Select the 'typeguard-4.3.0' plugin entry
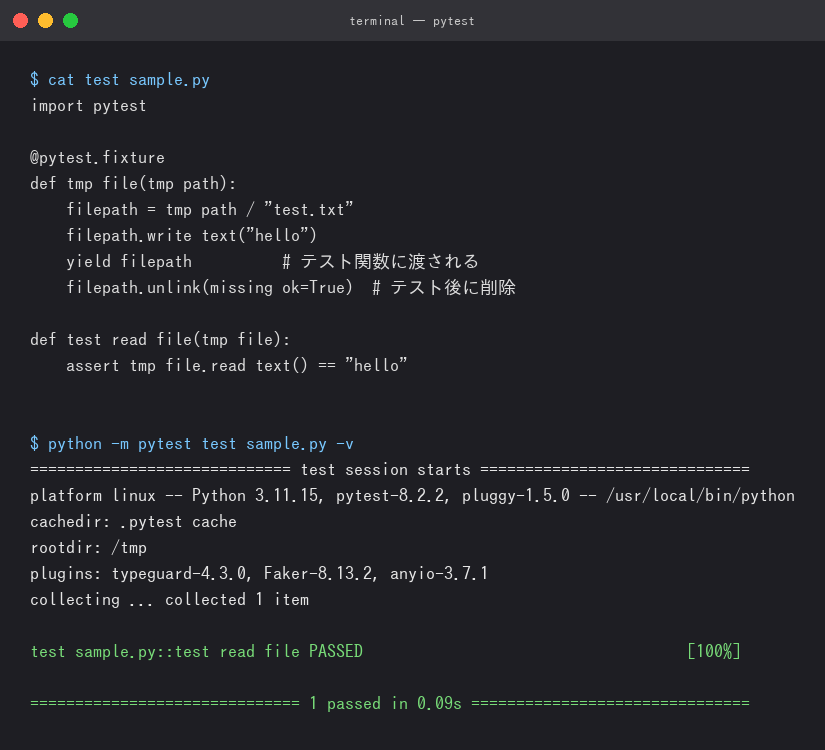The image size is (825, 750). tap(179, 574)
